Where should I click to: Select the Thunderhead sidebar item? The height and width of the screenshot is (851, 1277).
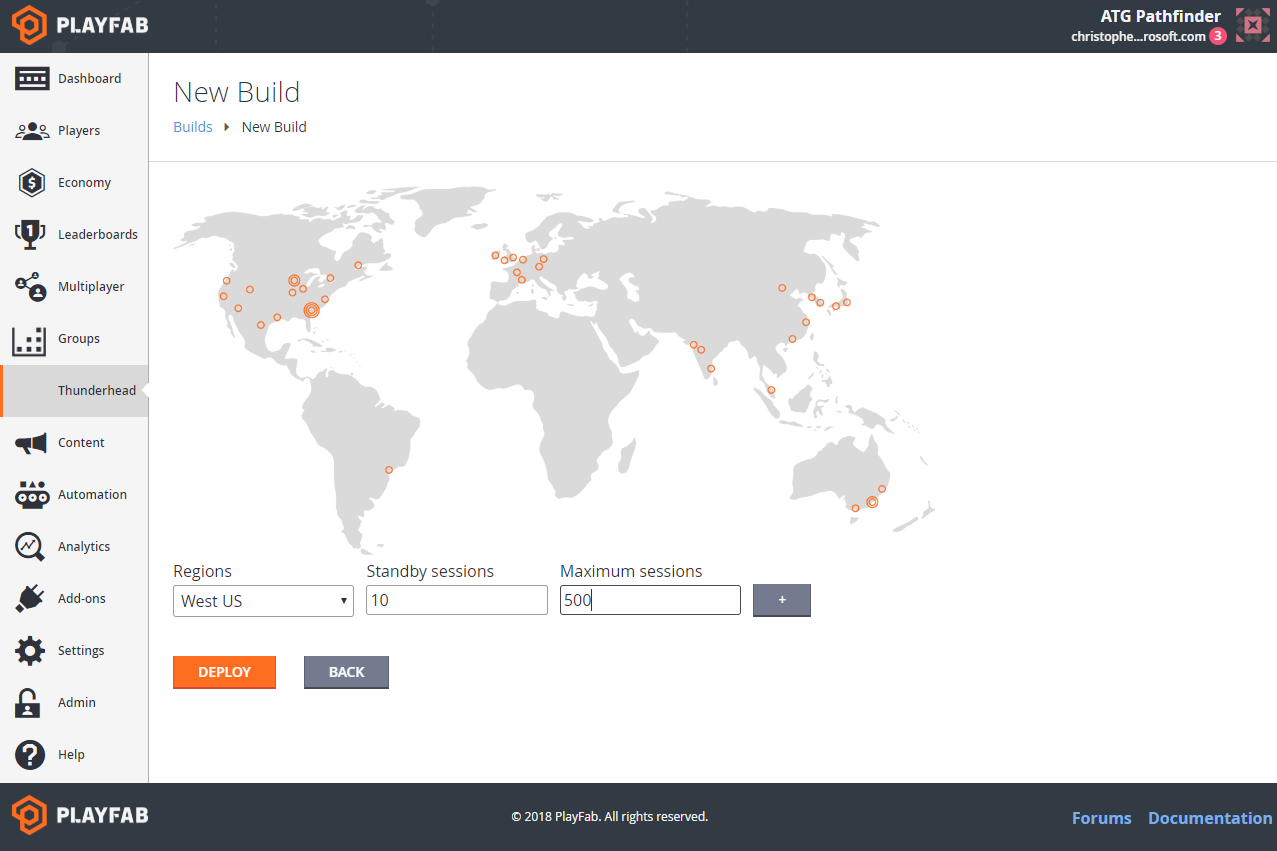[74, 391]
